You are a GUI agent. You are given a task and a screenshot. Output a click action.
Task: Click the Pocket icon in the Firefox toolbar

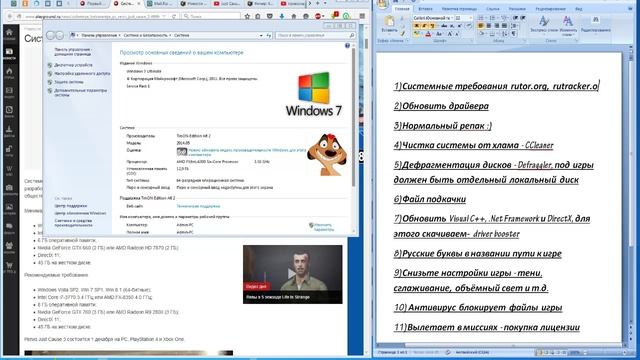269,16
